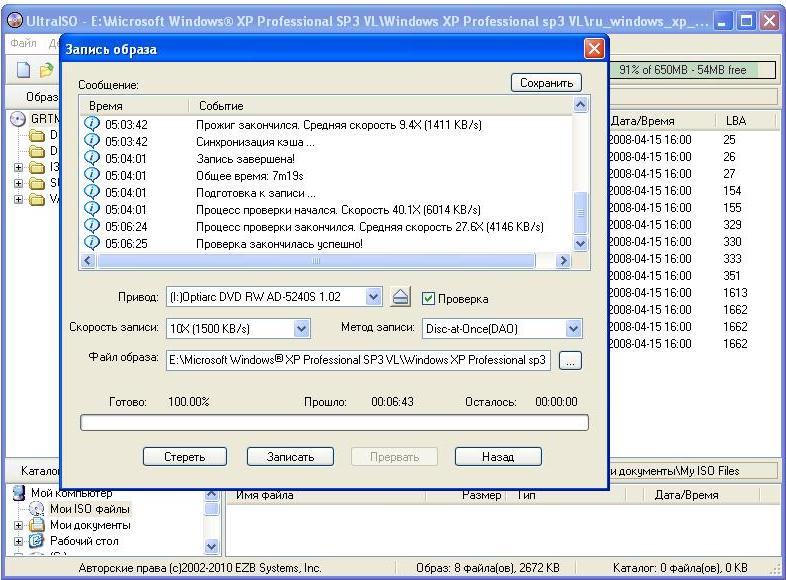Click the message log scroll-right arrow

(563, 261)
